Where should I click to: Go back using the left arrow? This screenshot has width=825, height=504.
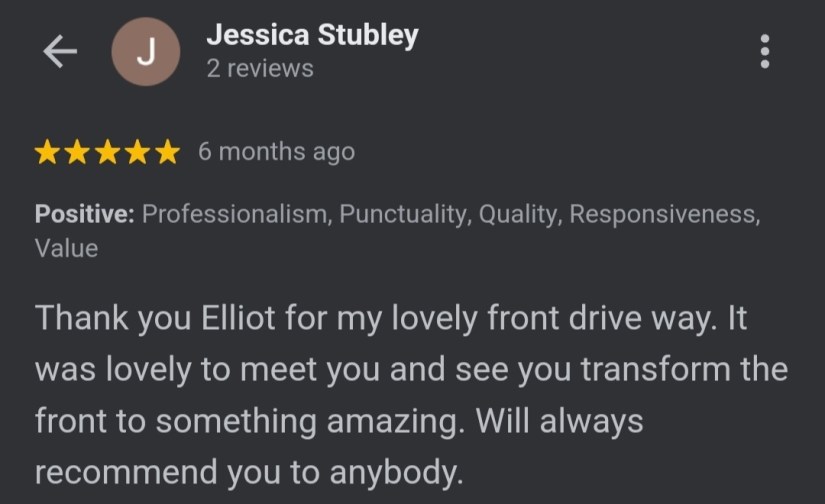(x=60, y=53)
